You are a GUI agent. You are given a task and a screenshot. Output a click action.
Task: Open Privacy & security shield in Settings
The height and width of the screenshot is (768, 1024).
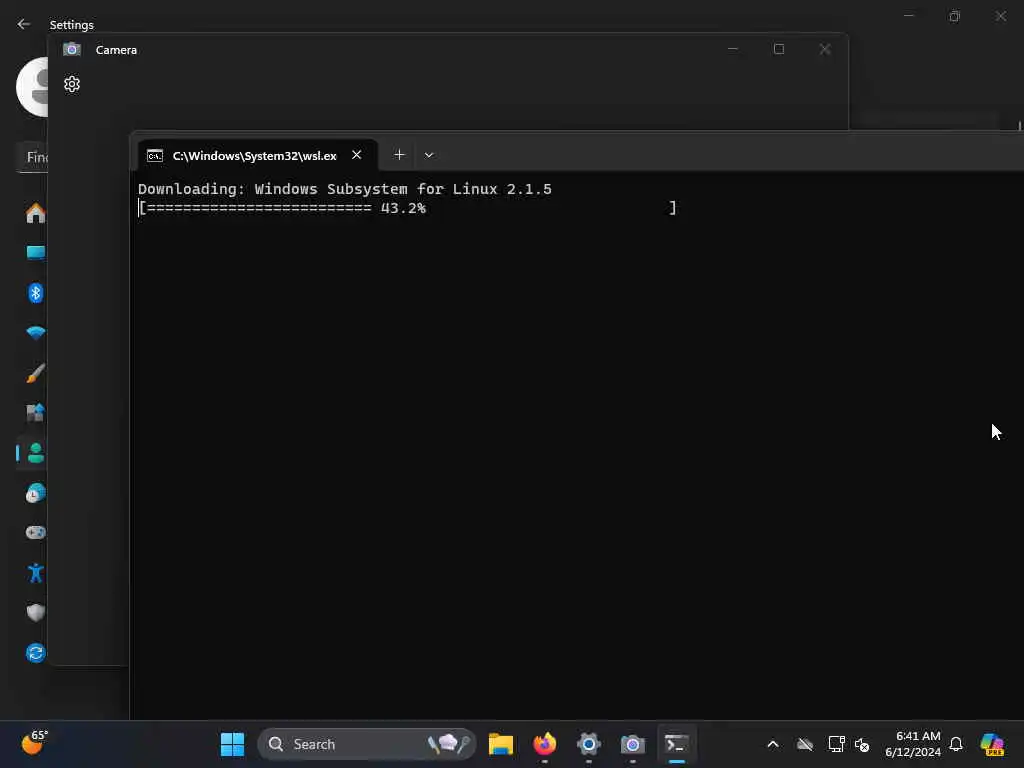35,613
